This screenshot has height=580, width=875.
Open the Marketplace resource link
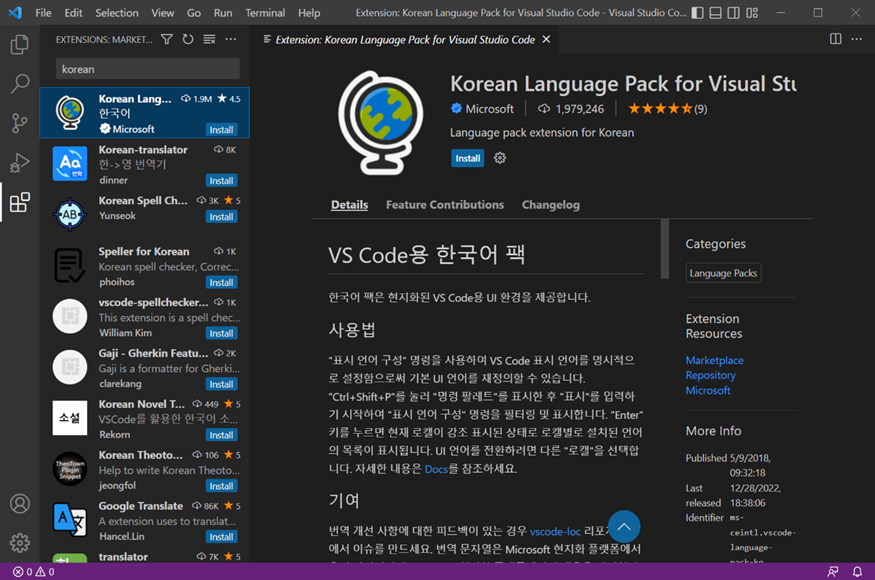tap(714, 360)
